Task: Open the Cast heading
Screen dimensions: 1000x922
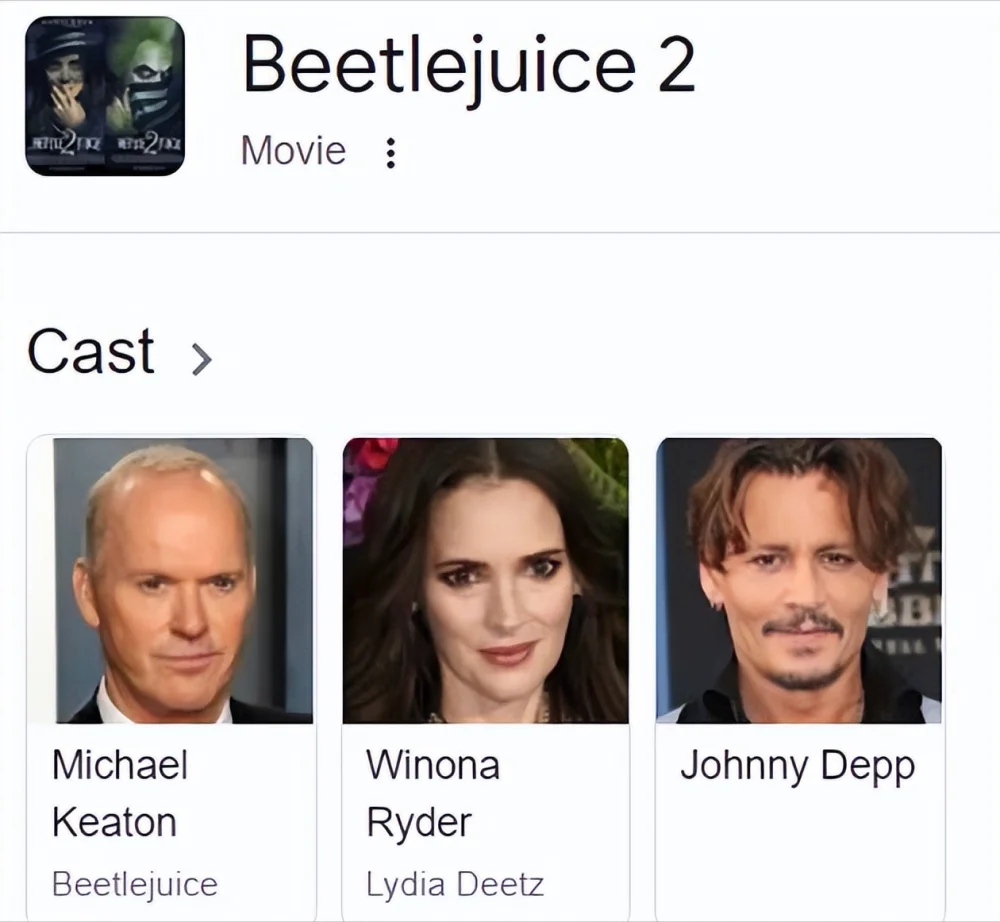Action: point(91,352)
